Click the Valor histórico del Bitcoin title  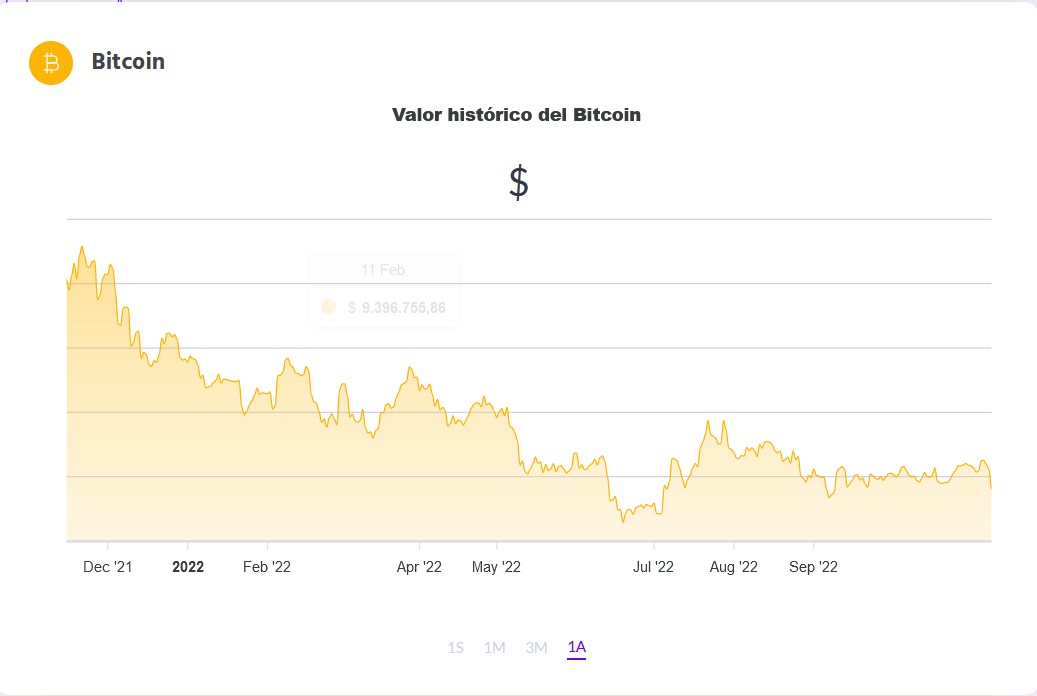click(x=517, y=115)
